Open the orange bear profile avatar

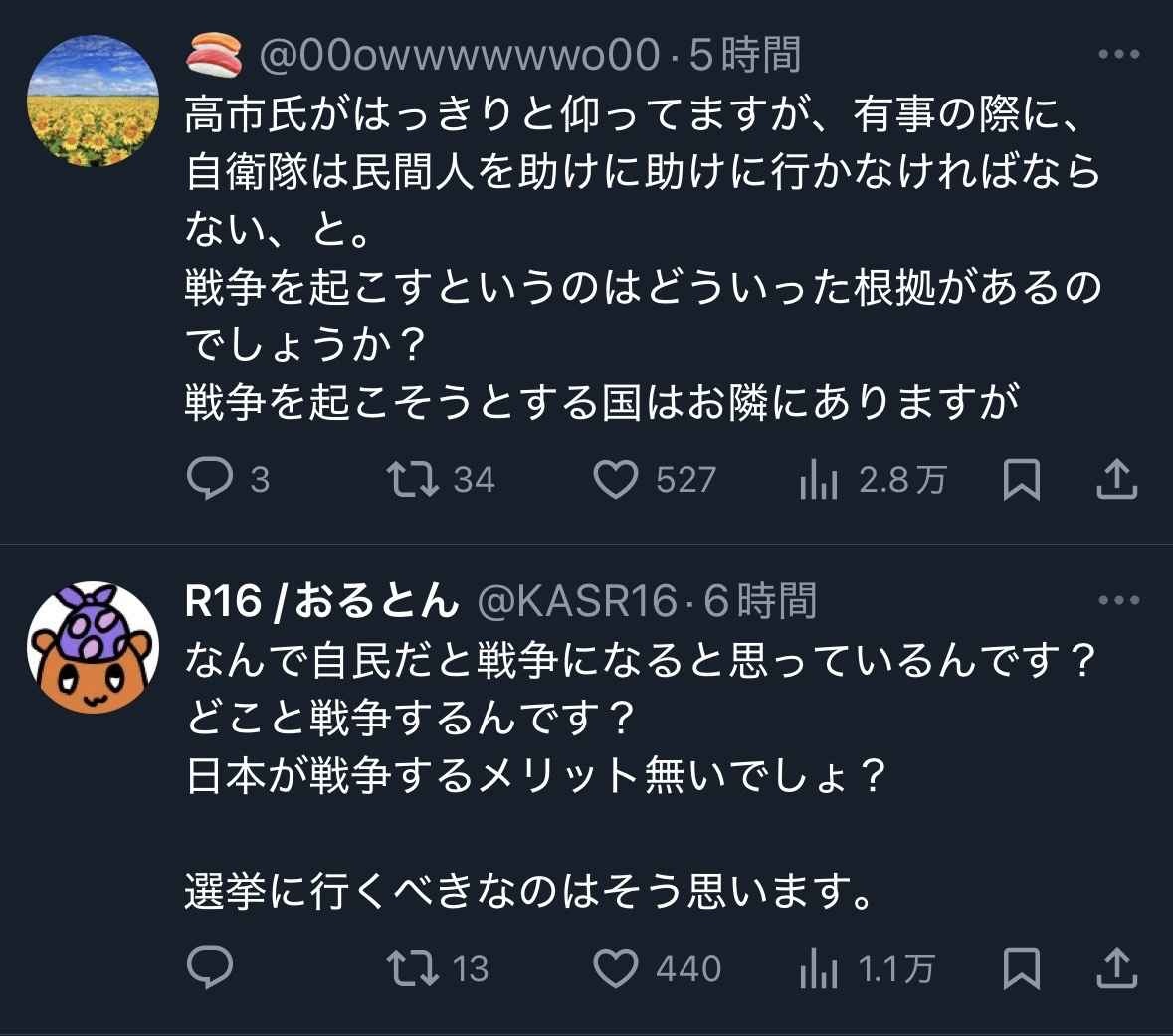(x=92, y=647)
